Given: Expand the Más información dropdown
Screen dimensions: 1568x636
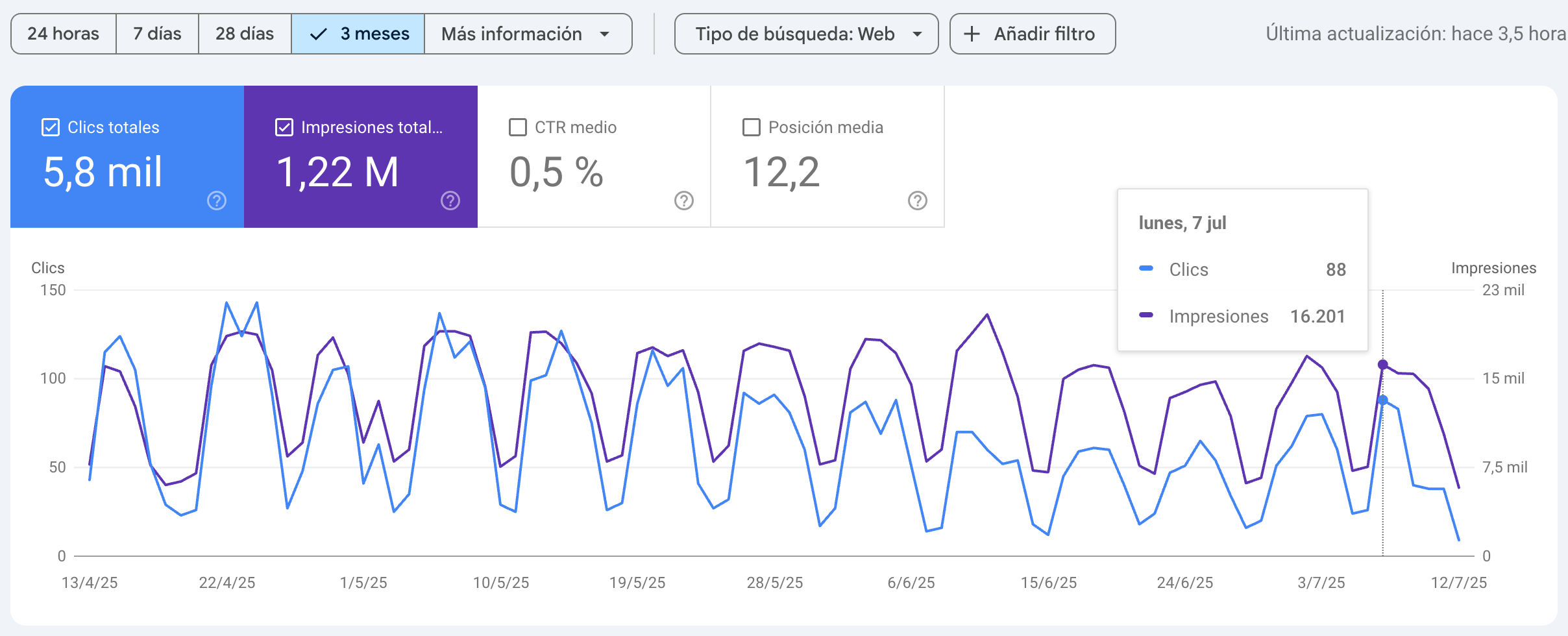Looking at the screenshot, I should click(x=528, y=34).
